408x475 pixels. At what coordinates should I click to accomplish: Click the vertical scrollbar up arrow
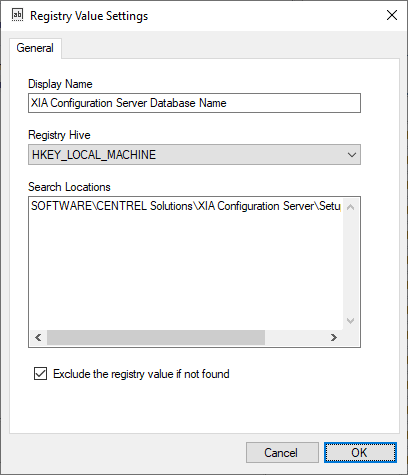pos(350,207)
